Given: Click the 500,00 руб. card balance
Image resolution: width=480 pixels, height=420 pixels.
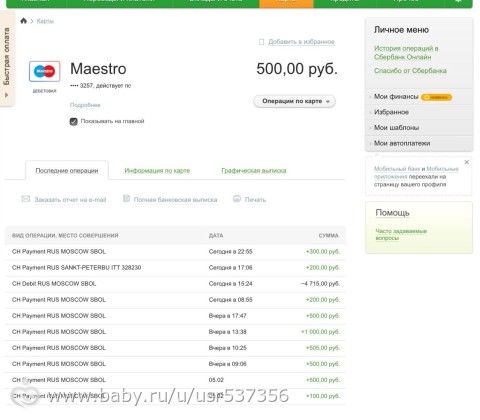Looking at the screenshot, I should (x=297, y=69).
